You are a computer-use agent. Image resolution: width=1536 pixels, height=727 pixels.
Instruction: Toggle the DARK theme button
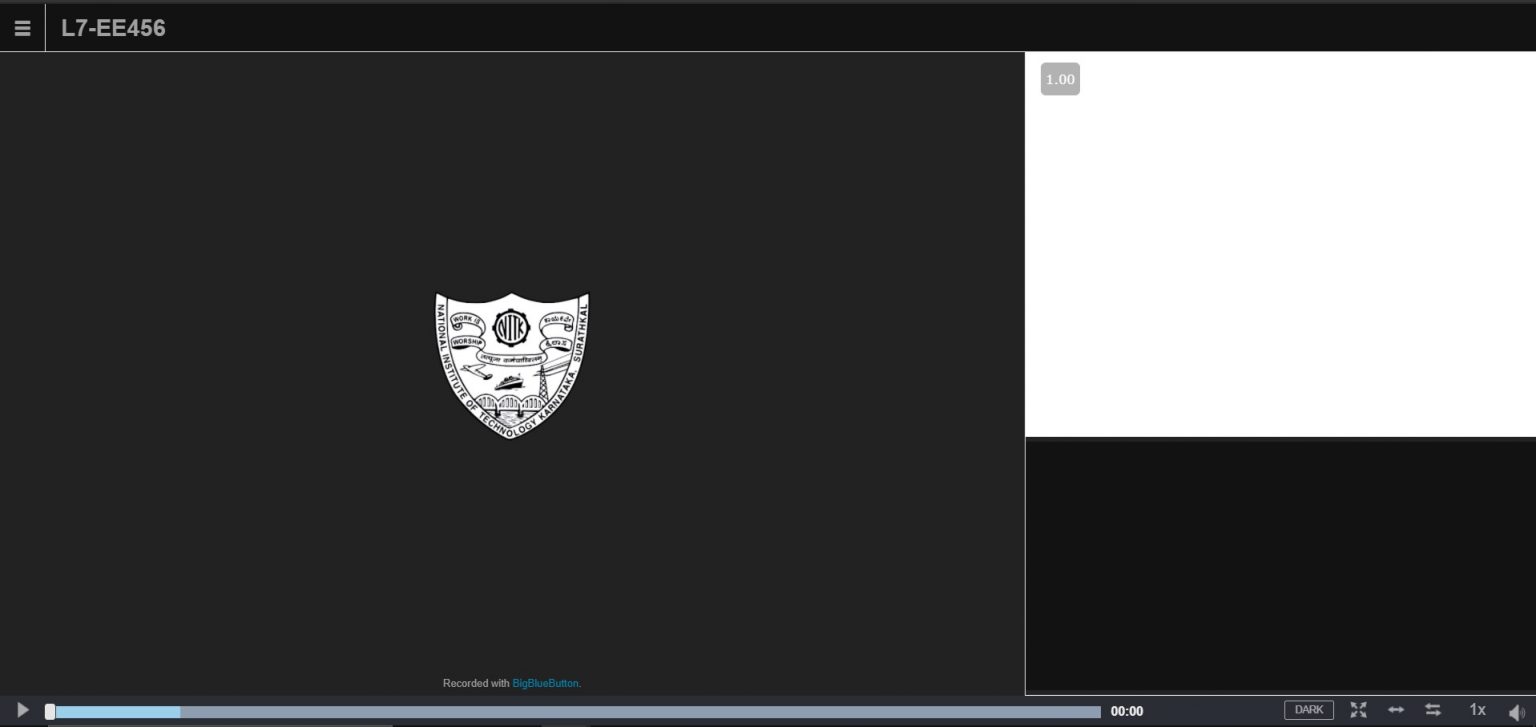[1309, 710]
